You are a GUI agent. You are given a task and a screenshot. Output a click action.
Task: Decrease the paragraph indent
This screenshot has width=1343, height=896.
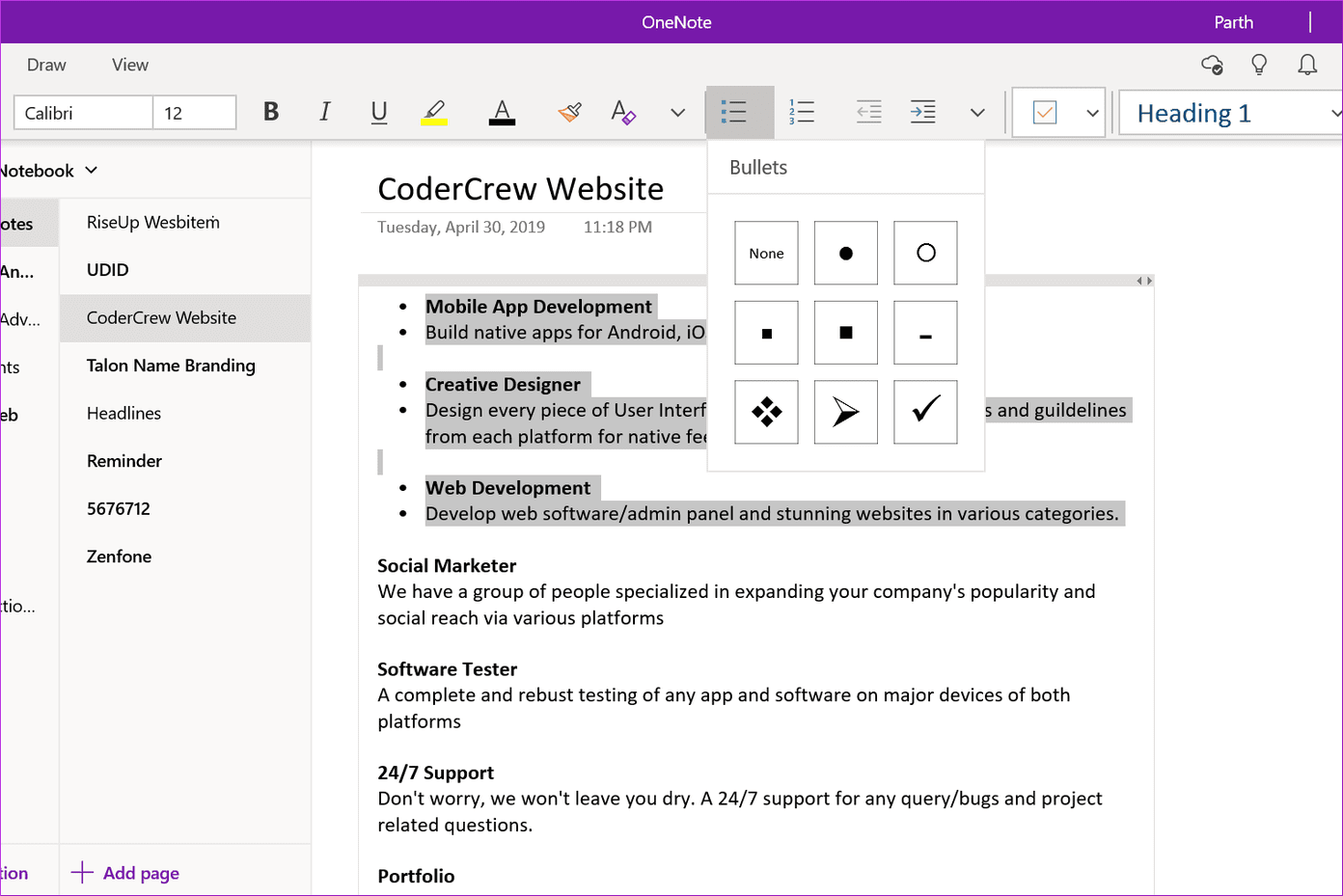click(x=869, y=112)
